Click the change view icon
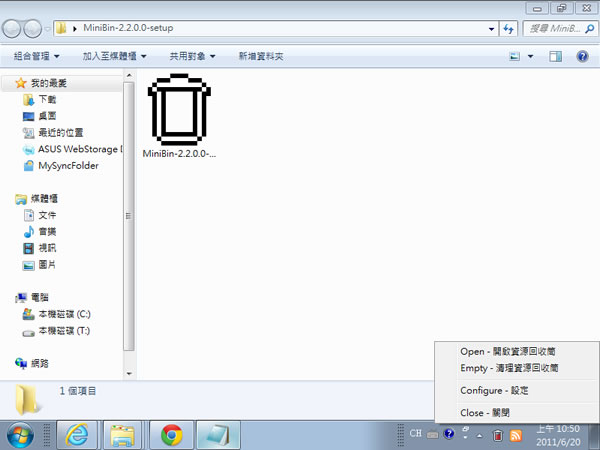Screen dimensions: 600x450 (x=515, y=57)
